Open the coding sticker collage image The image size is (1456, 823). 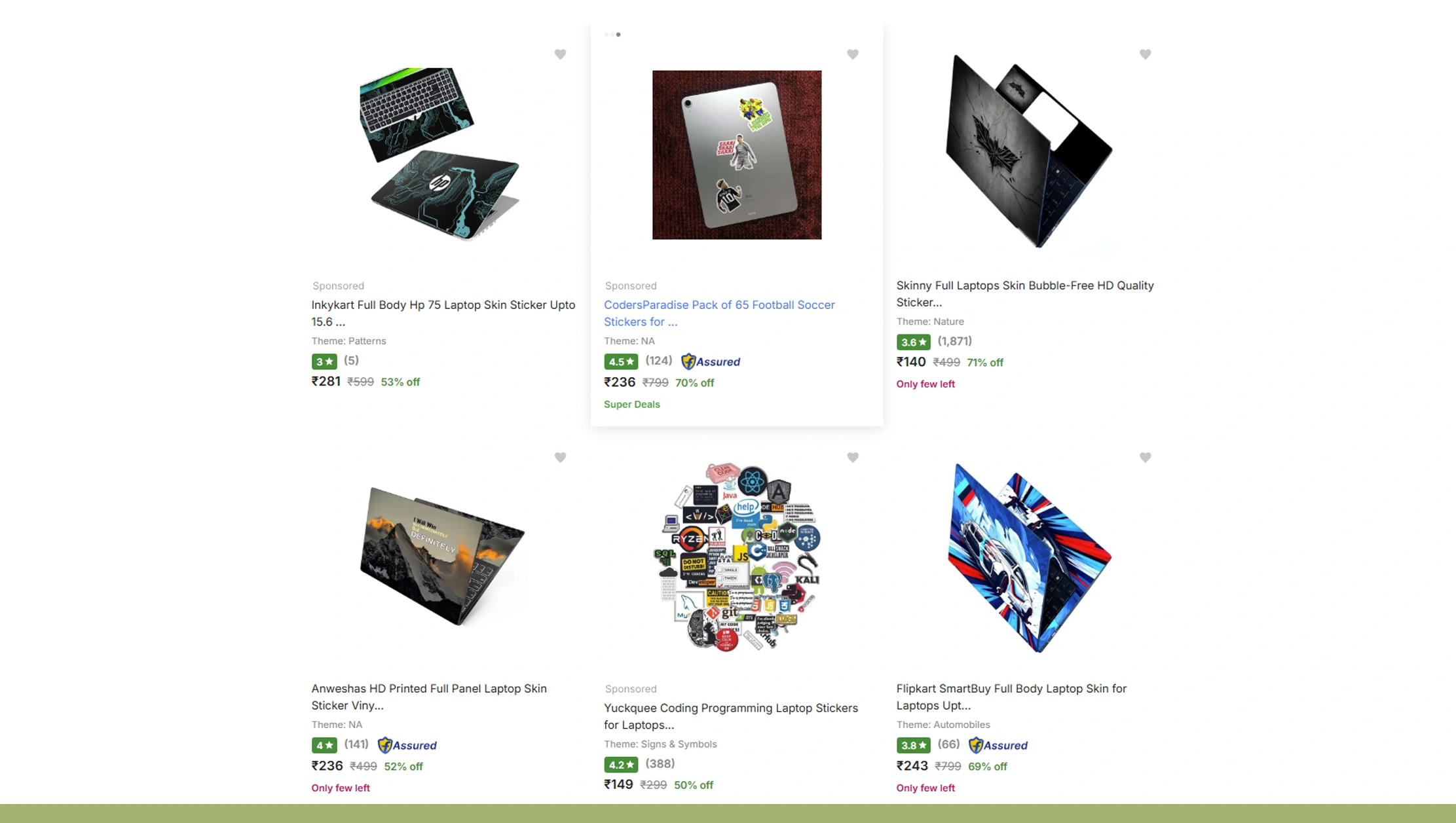pyautogui.click(x=737, y=557)
